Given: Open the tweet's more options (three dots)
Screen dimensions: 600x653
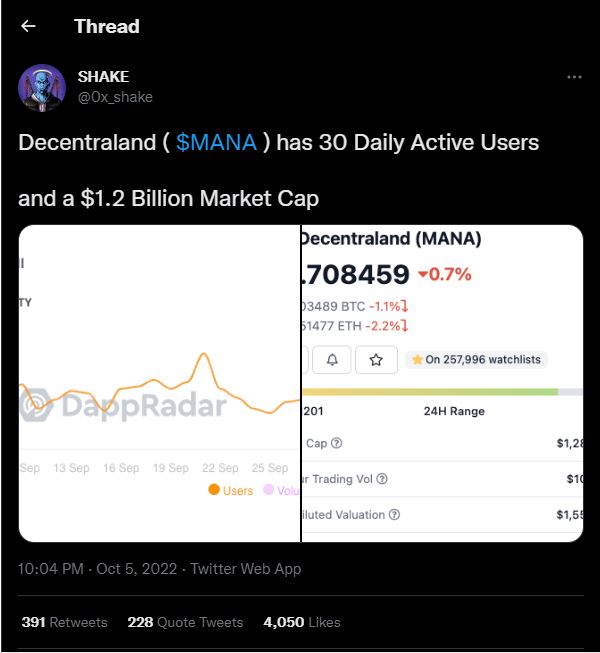Looking at the screenshot, I should [574, 77].
